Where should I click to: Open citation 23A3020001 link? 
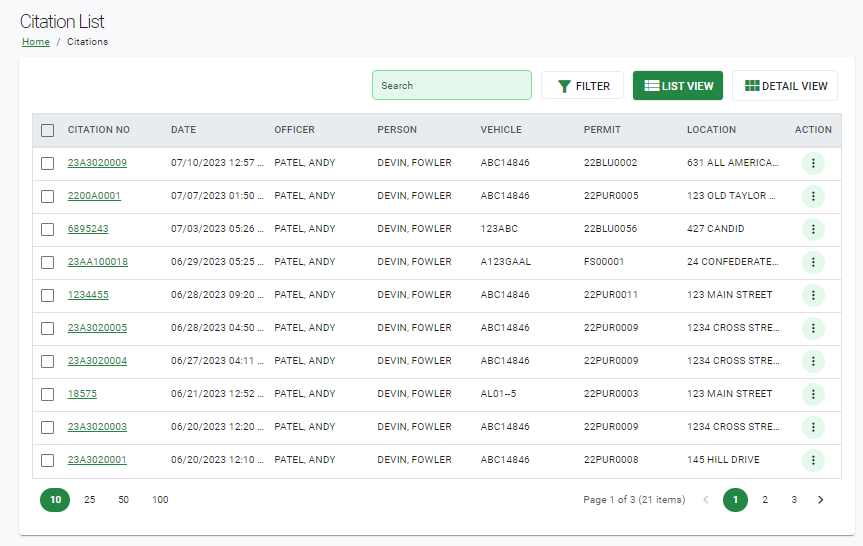pos(97,460)
